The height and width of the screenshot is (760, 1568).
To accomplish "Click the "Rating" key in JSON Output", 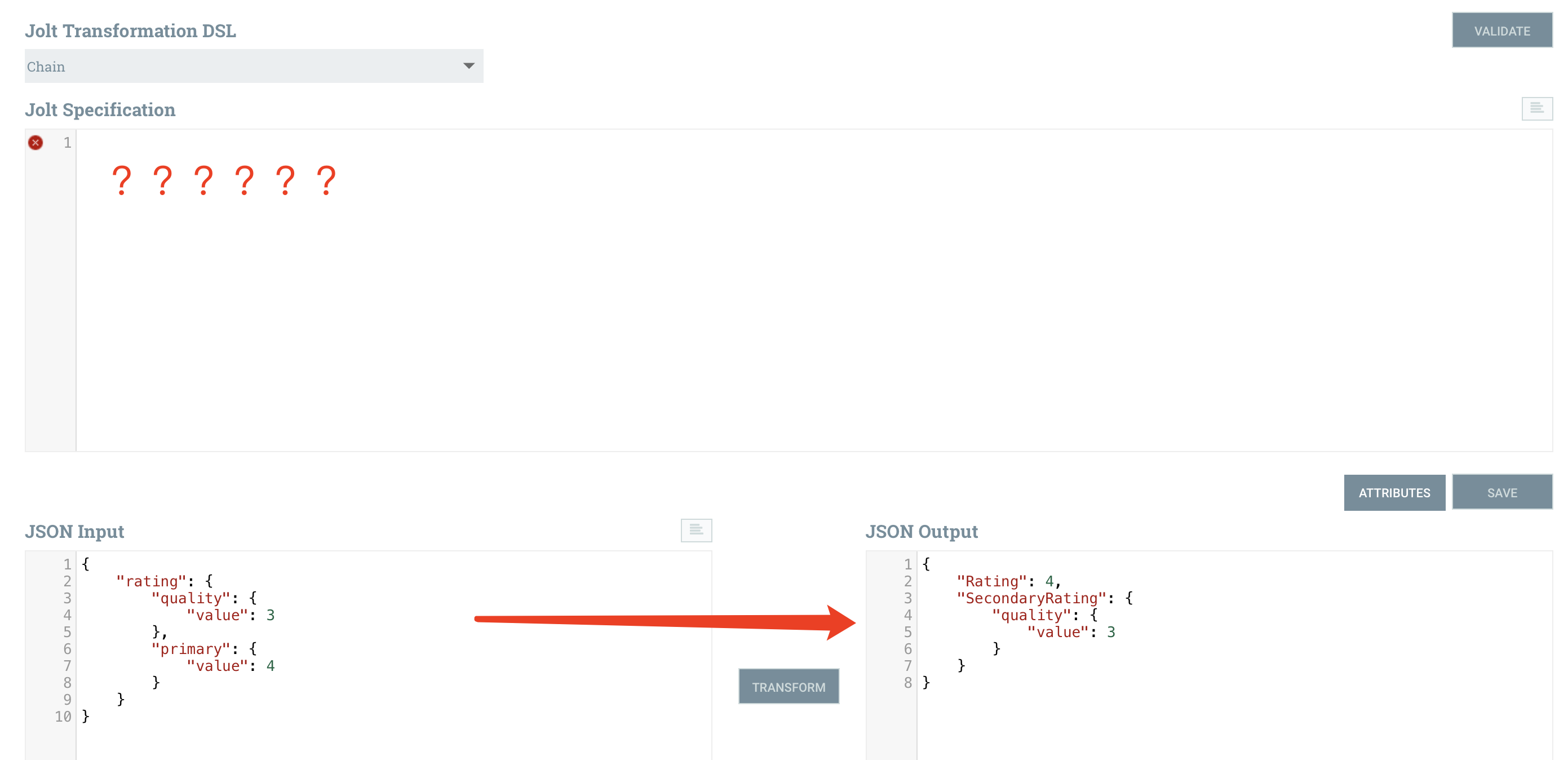I will click(x=991, y=581).
